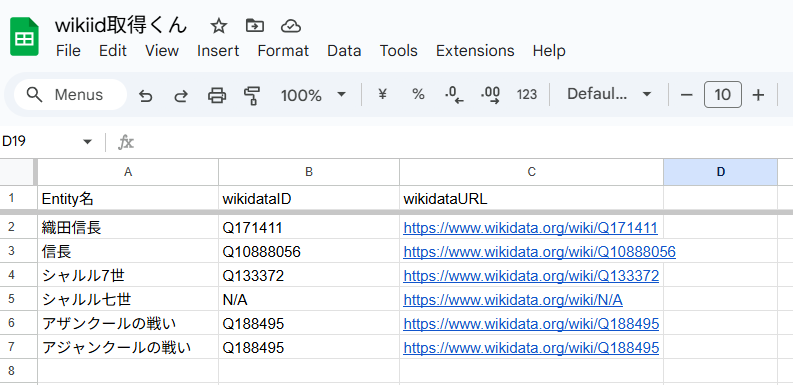
Task: Follow the Q10888056 wikidata URL
Action: coord(539,251)
